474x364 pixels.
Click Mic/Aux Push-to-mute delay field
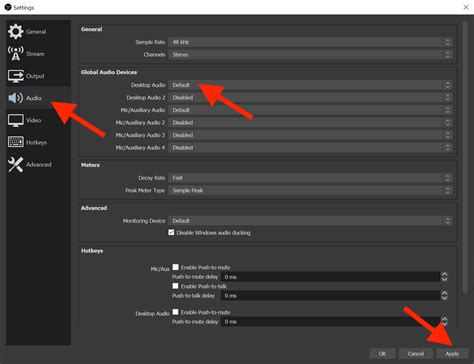(330, 277)
